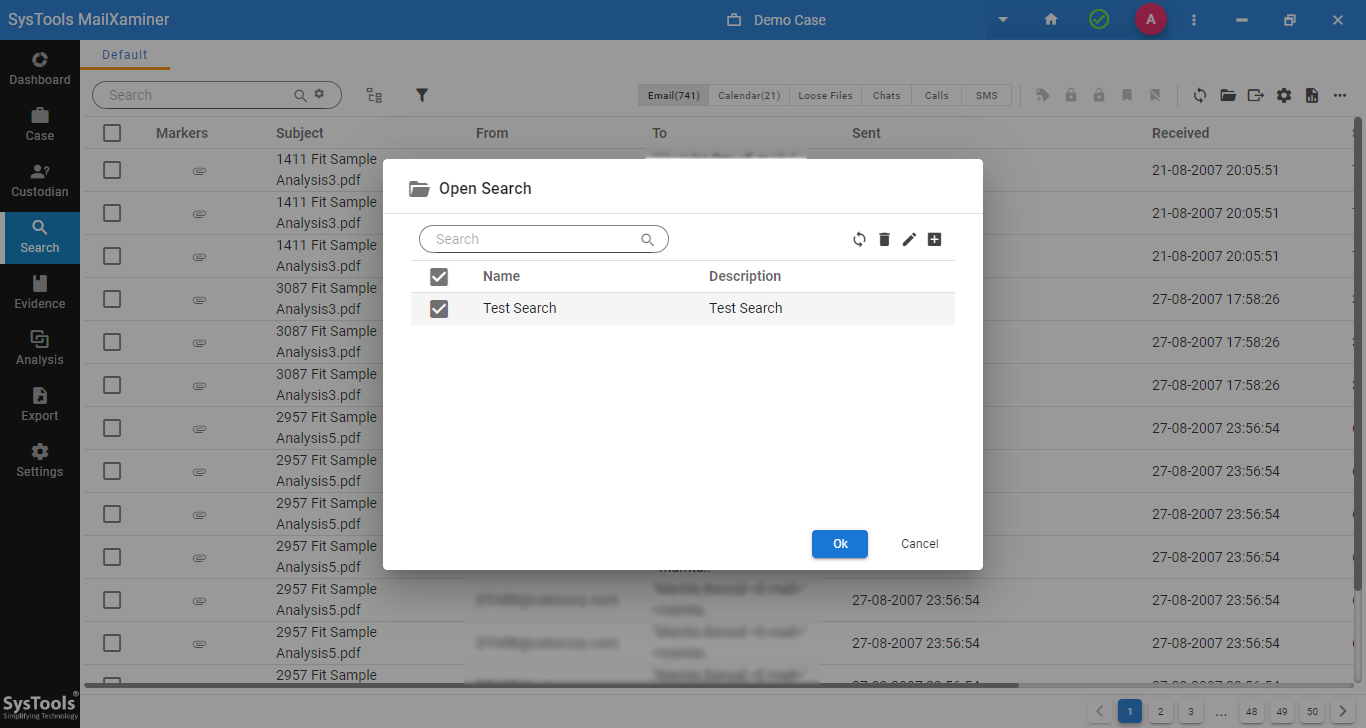This screenshot has width=1366, height=728.
Task: Open Analysis section in sidebar
Action: (x=40, y=349)
